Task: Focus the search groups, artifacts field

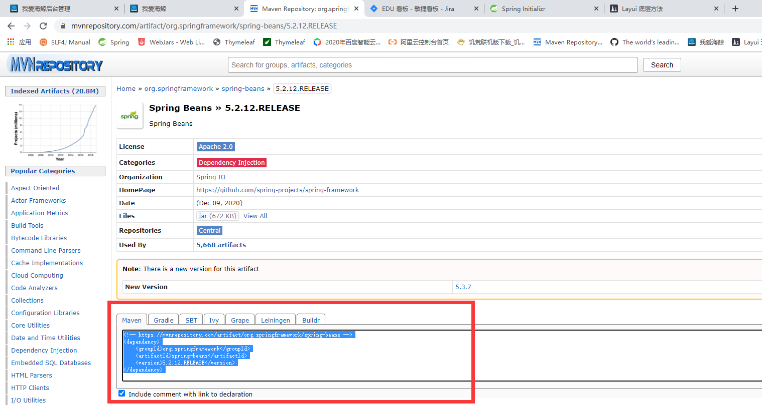Action: click(433, 65)
